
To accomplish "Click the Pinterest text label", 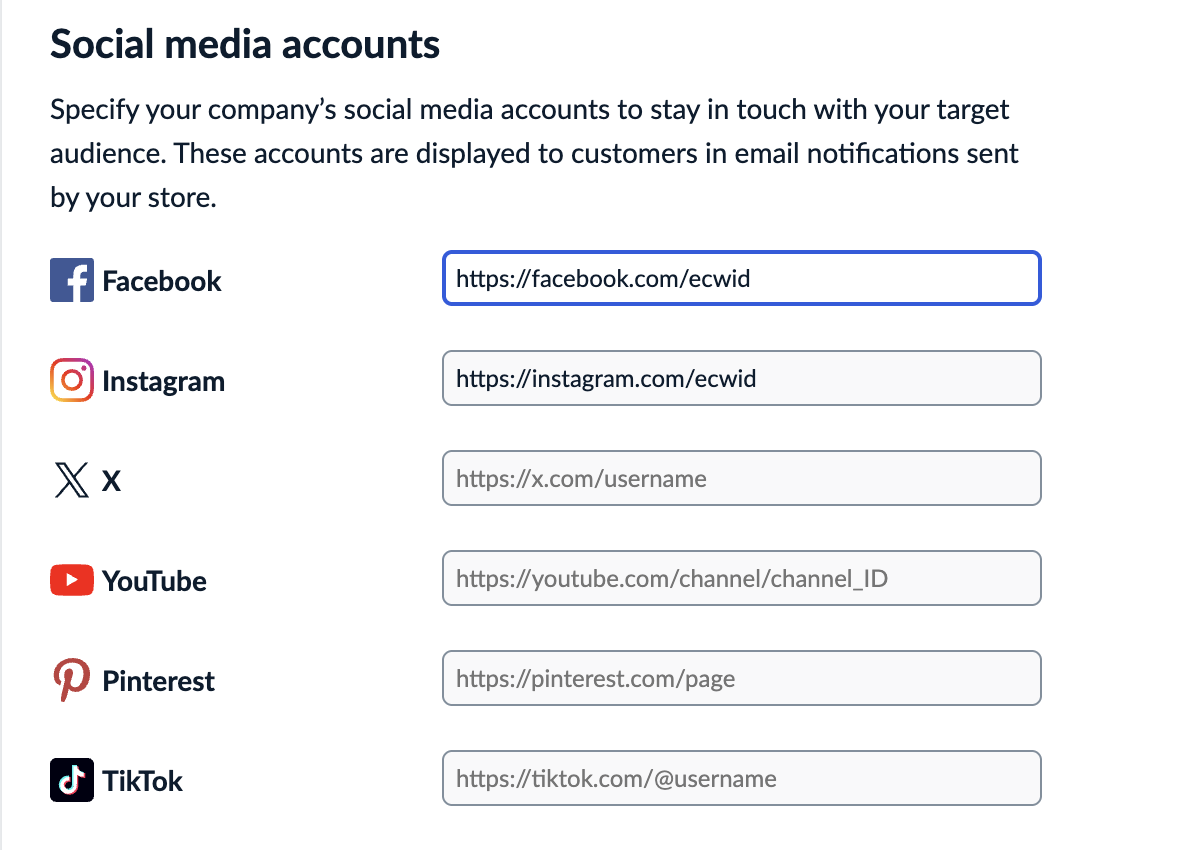I will (158, 681).
